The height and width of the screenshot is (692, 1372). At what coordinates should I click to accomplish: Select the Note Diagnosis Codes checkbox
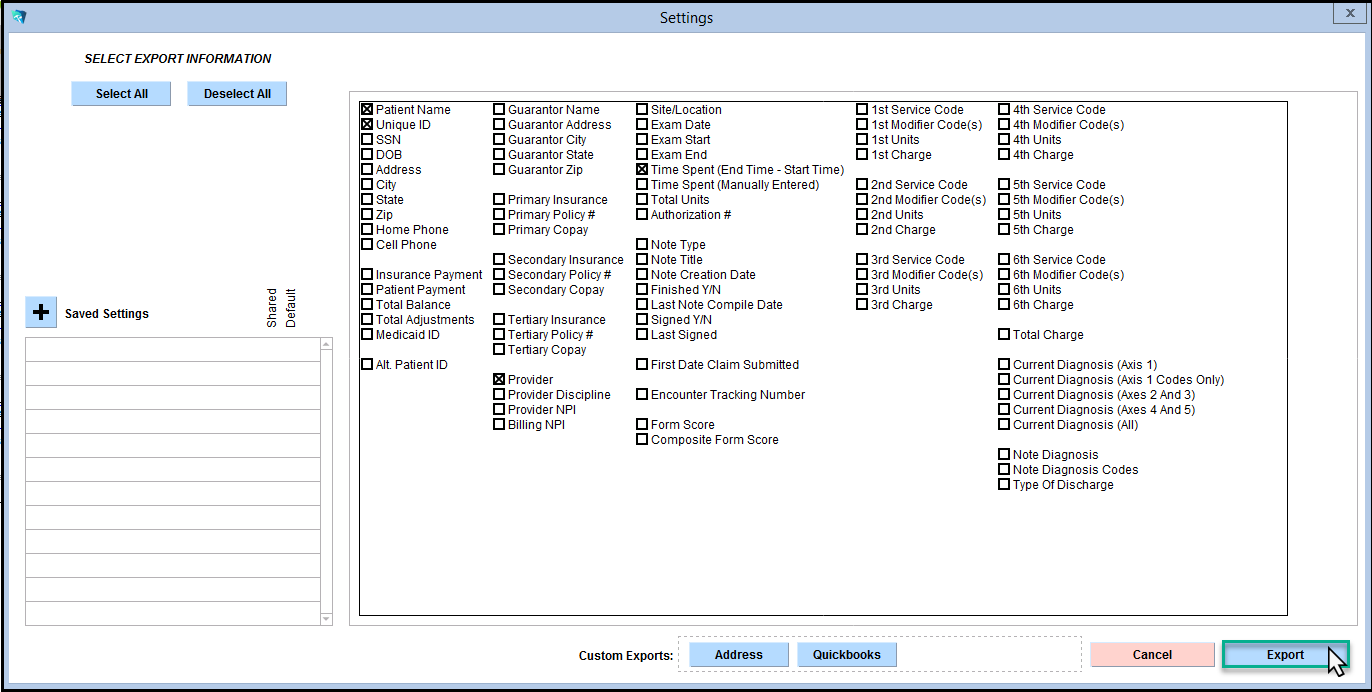tap(1004, 470)
